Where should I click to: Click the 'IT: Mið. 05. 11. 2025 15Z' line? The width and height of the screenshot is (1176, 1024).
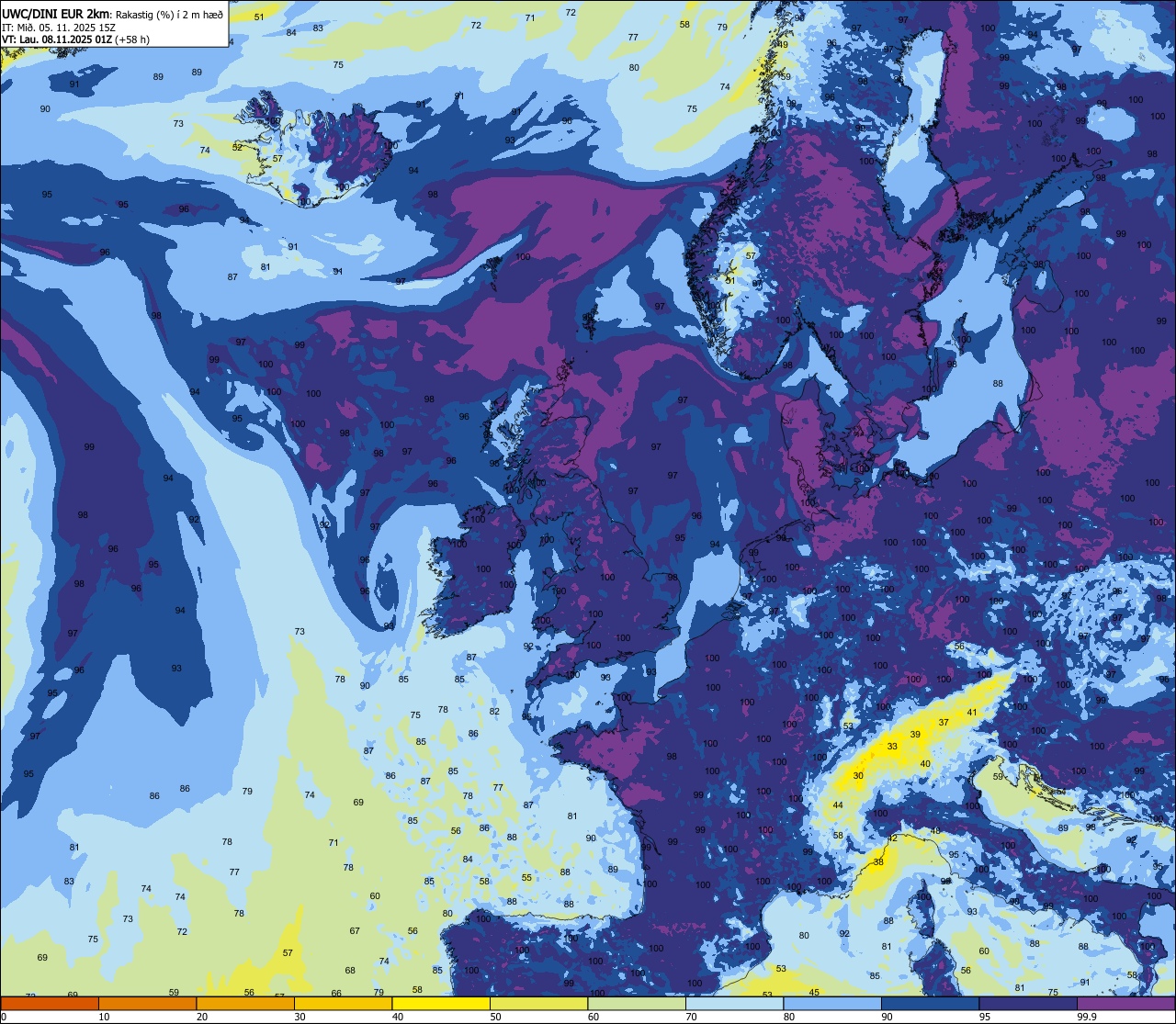pyautogui.click(x=58, y=27)
